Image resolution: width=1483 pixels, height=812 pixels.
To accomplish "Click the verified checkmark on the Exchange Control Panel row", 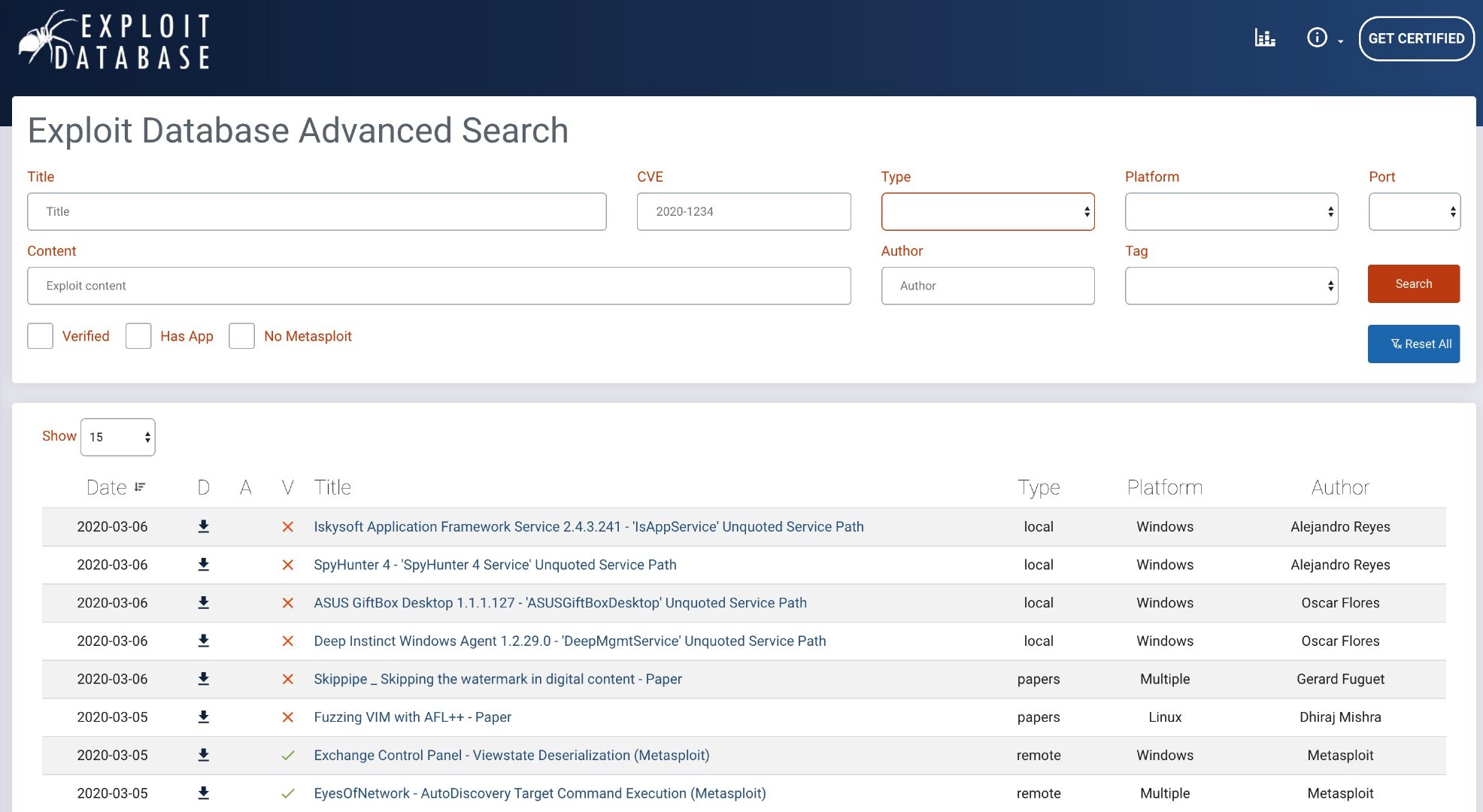I will click(287, 756).
